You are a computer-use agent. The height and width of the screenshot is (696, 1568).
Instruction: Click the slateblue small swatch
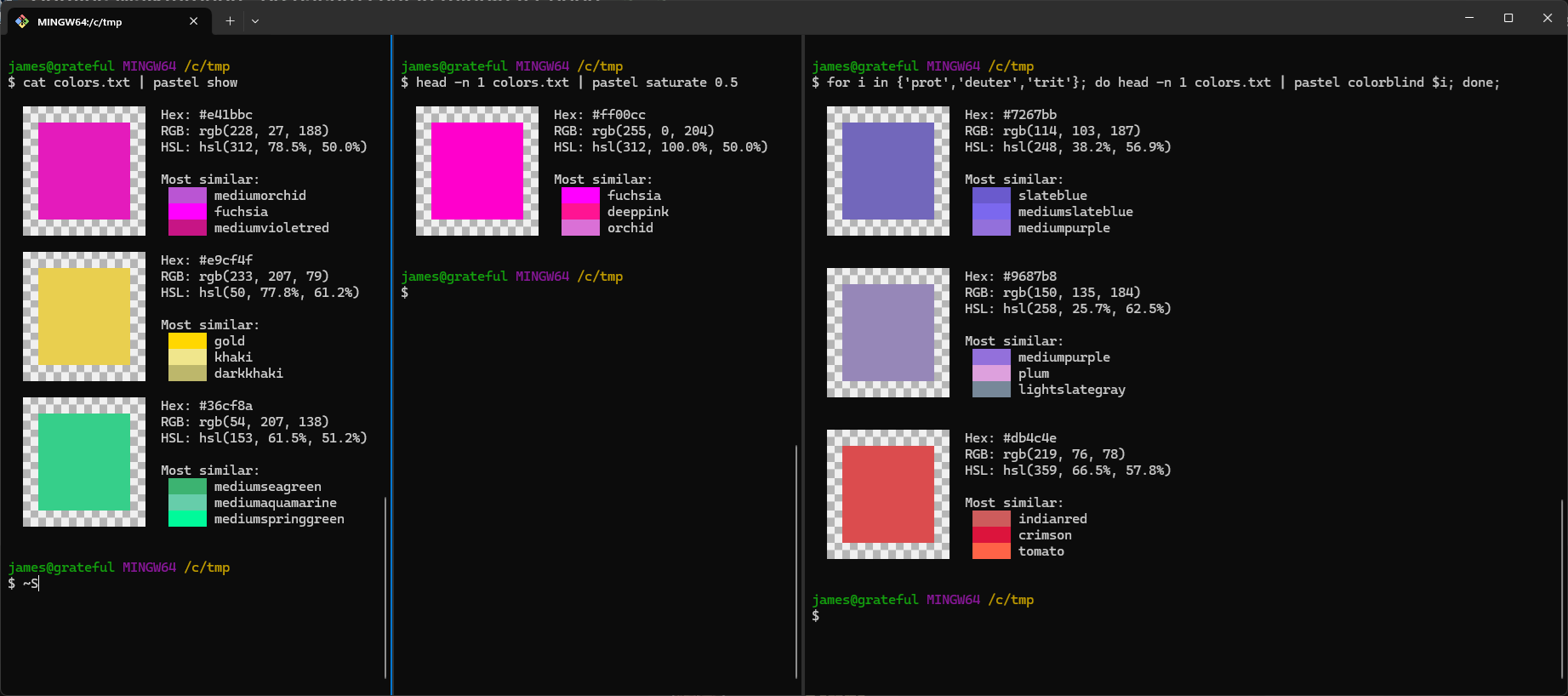point(991,196)
